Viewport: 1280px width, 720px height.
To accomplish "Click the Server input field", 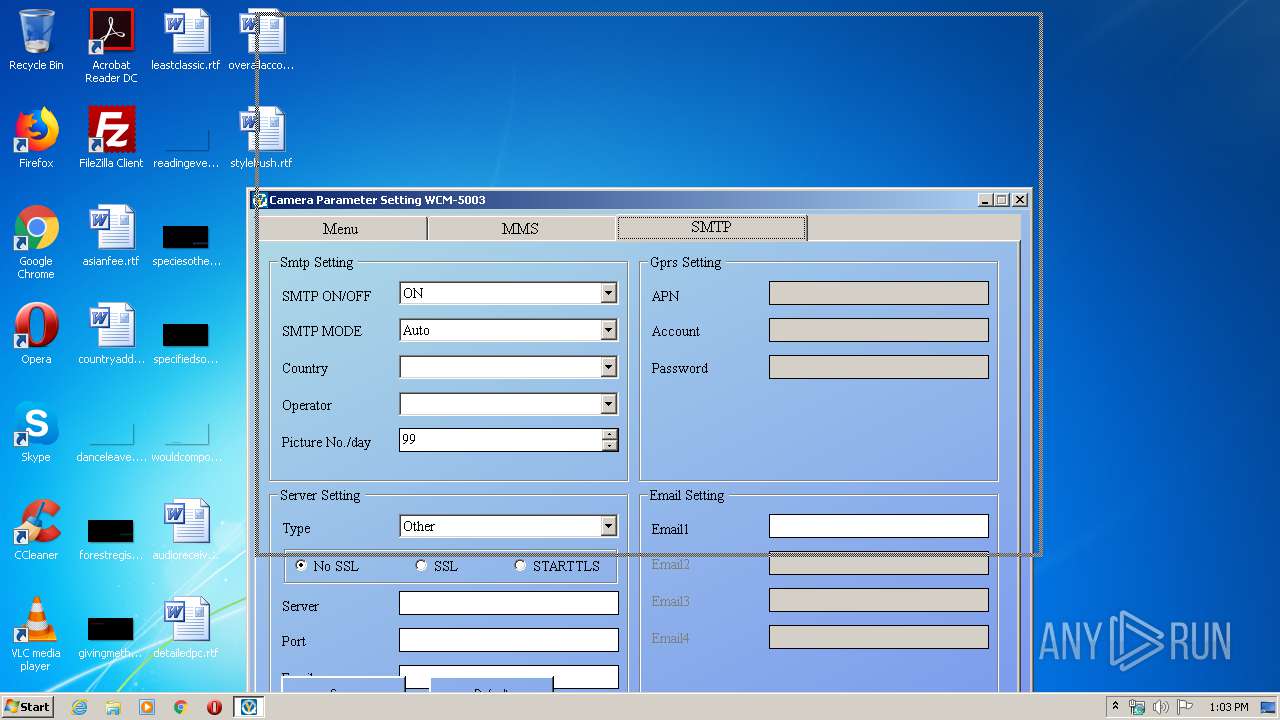I will click(508, 603).
